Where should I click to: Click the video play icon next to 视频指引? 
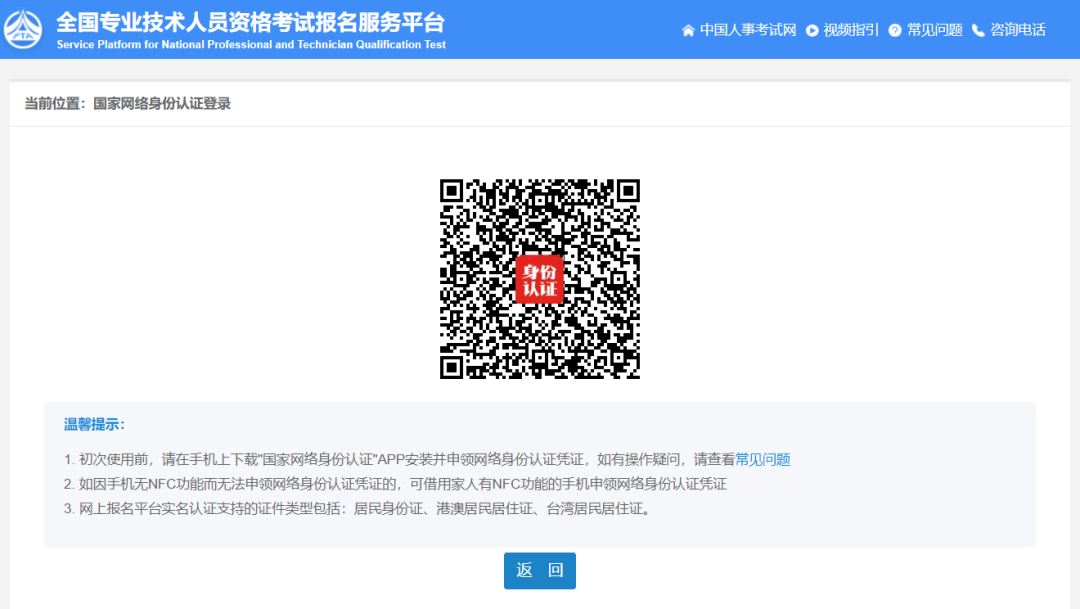coord(812,30)
